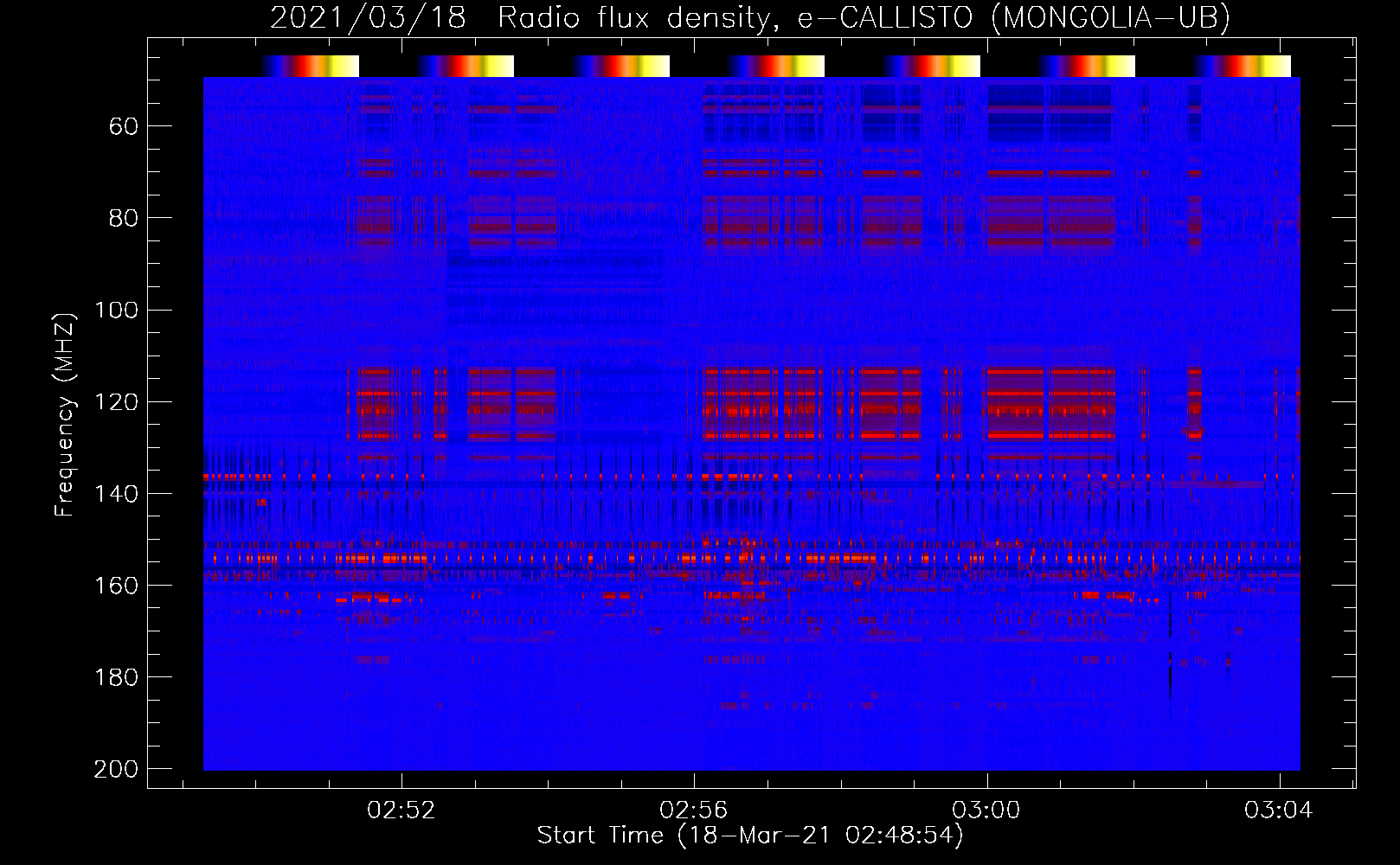Click the 100 MHz tick label
Viewport: 1400px width, 865px height.
117,311
